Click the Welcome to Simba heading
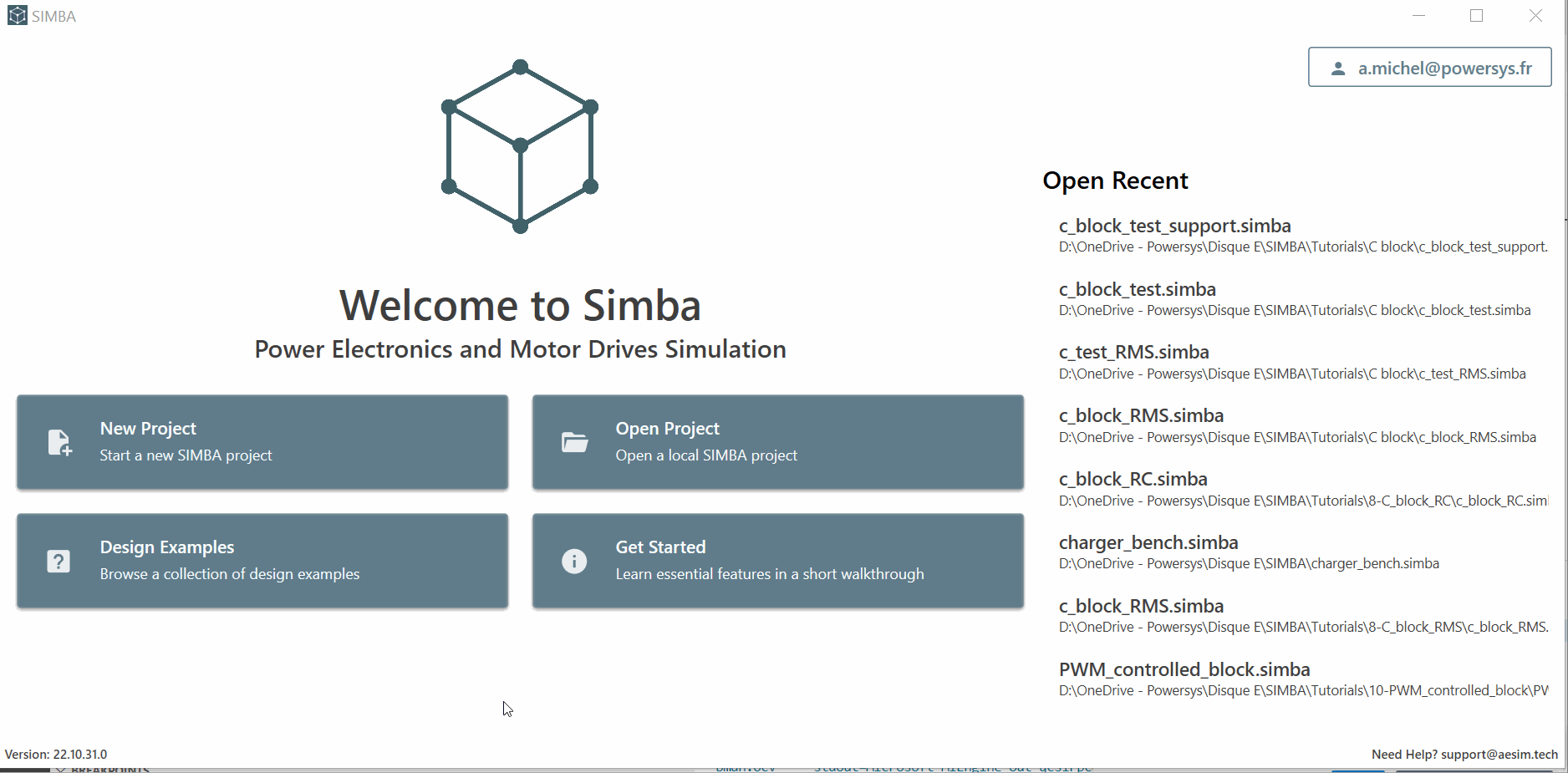Viewport: 1568px width, 773px height. (x=520, y=305)
